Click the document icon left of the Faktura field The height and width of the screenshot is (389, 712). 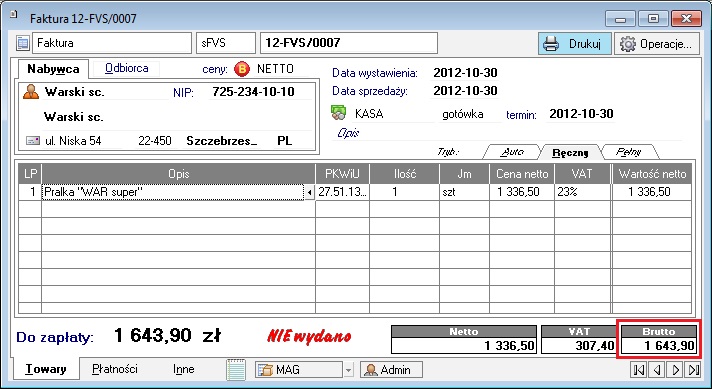tap(22, 43)
